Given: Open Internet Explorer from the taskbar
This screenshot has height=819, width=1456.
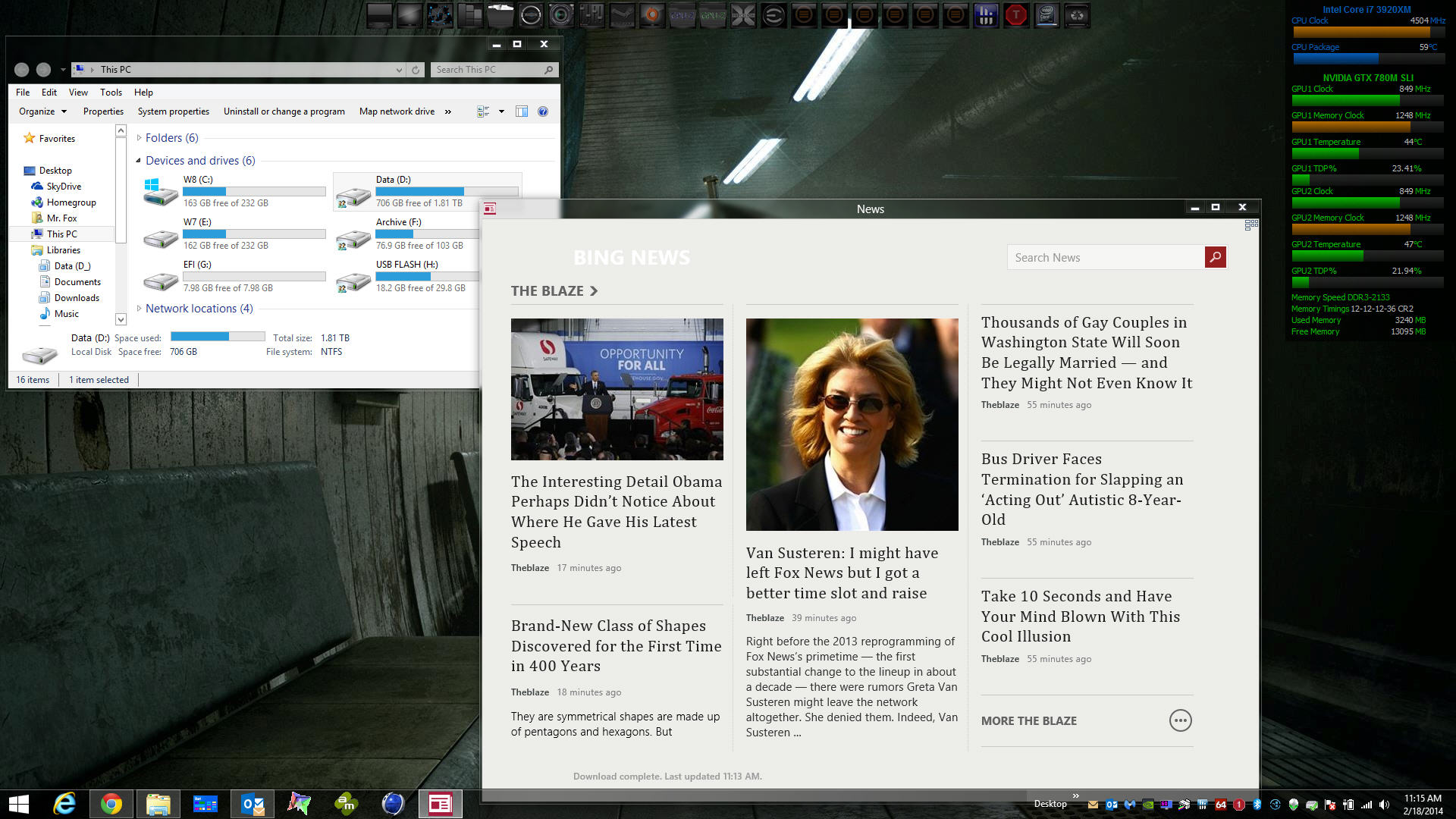Looking at the screenshot, I should [x=64, y=804].
